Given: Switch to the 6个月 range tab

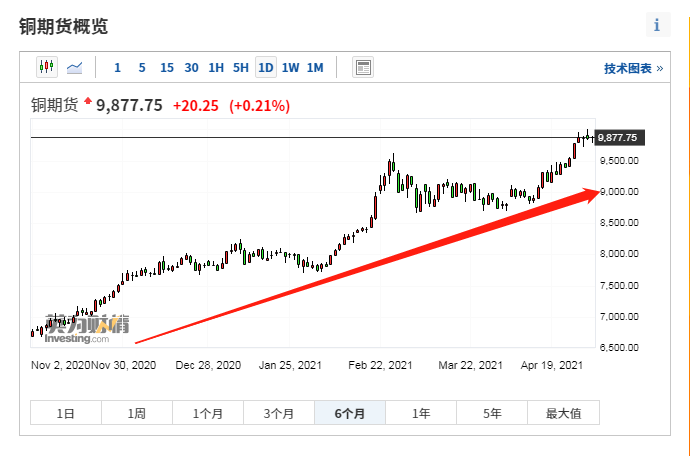Looking at the screenshot, I should [350, 413].
